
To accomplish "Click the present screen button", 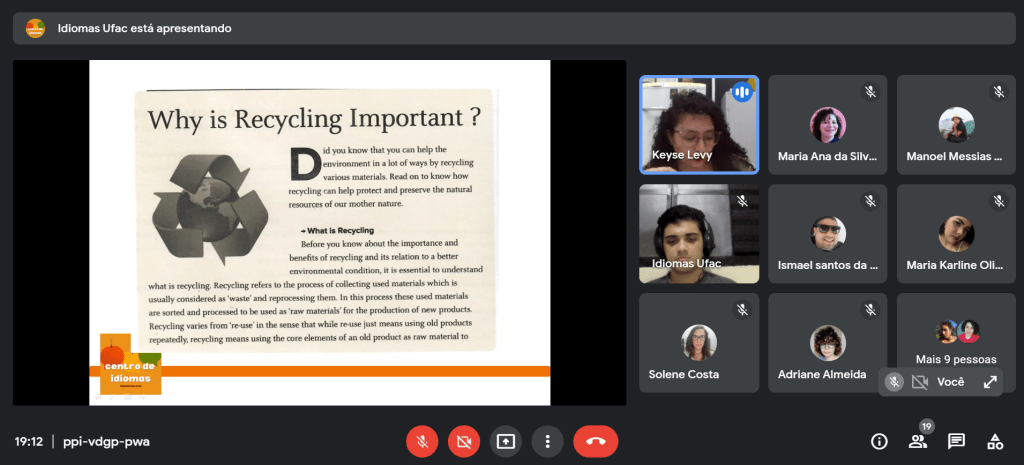I will [x=506, y=441].
